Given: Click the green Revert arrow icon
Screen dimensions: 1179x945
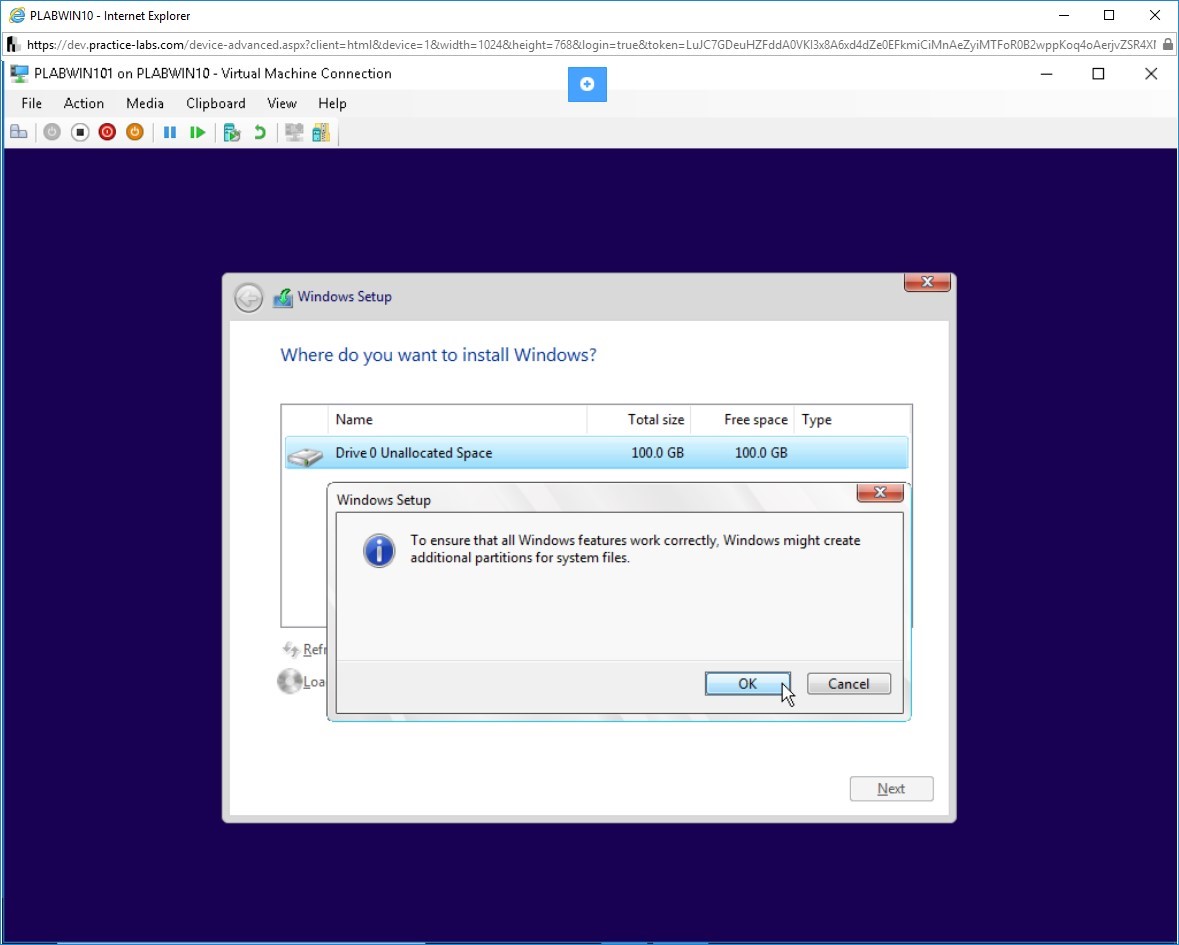Looking at the screenshot, I should (x=260, y=132).
